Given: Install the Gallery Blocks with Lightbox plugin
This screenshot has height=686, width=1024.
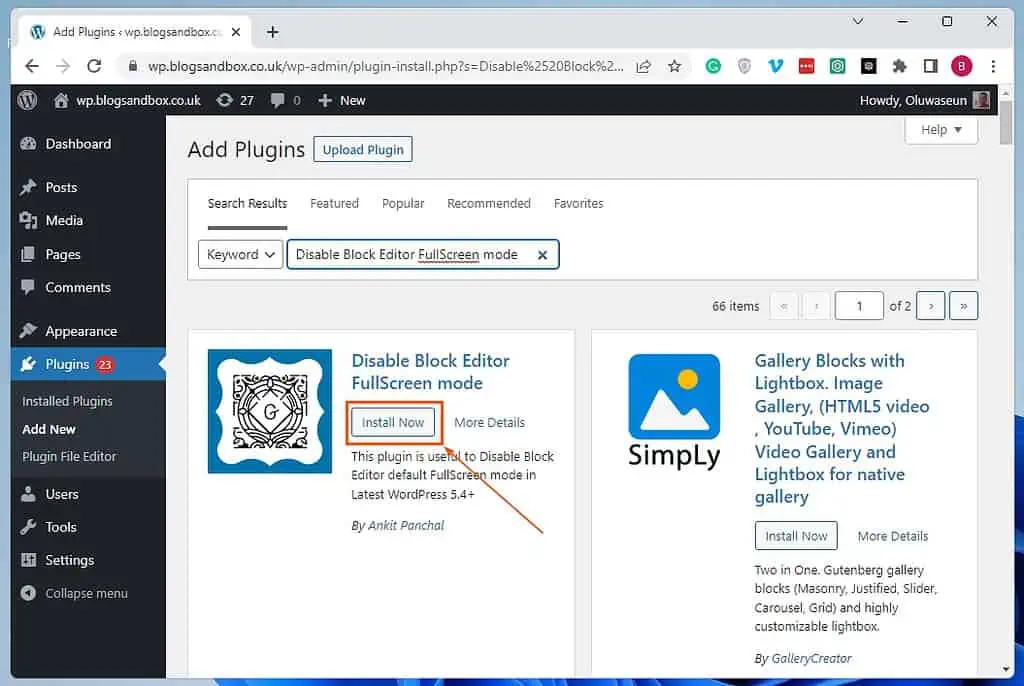Looking at the screenshot, I should pyautogui.click(x=796, y=536).
